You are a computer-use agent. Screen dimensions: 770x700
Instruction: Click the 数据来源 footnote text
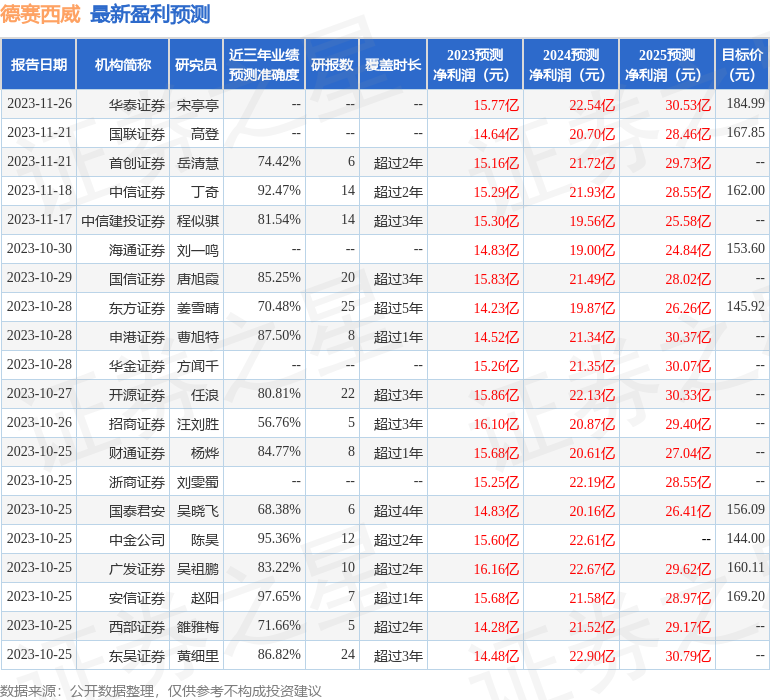coord(161,691)
